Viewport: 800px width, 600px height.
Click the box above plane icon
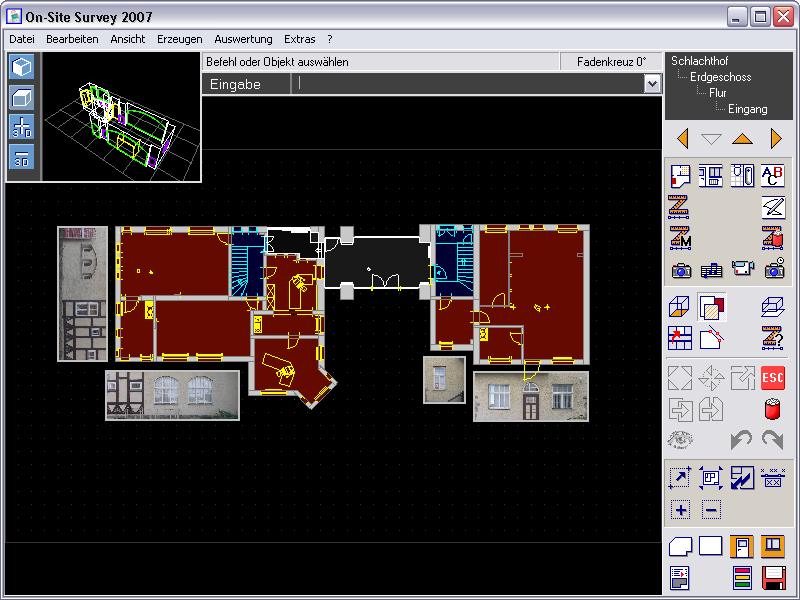[x=772, y=307]
